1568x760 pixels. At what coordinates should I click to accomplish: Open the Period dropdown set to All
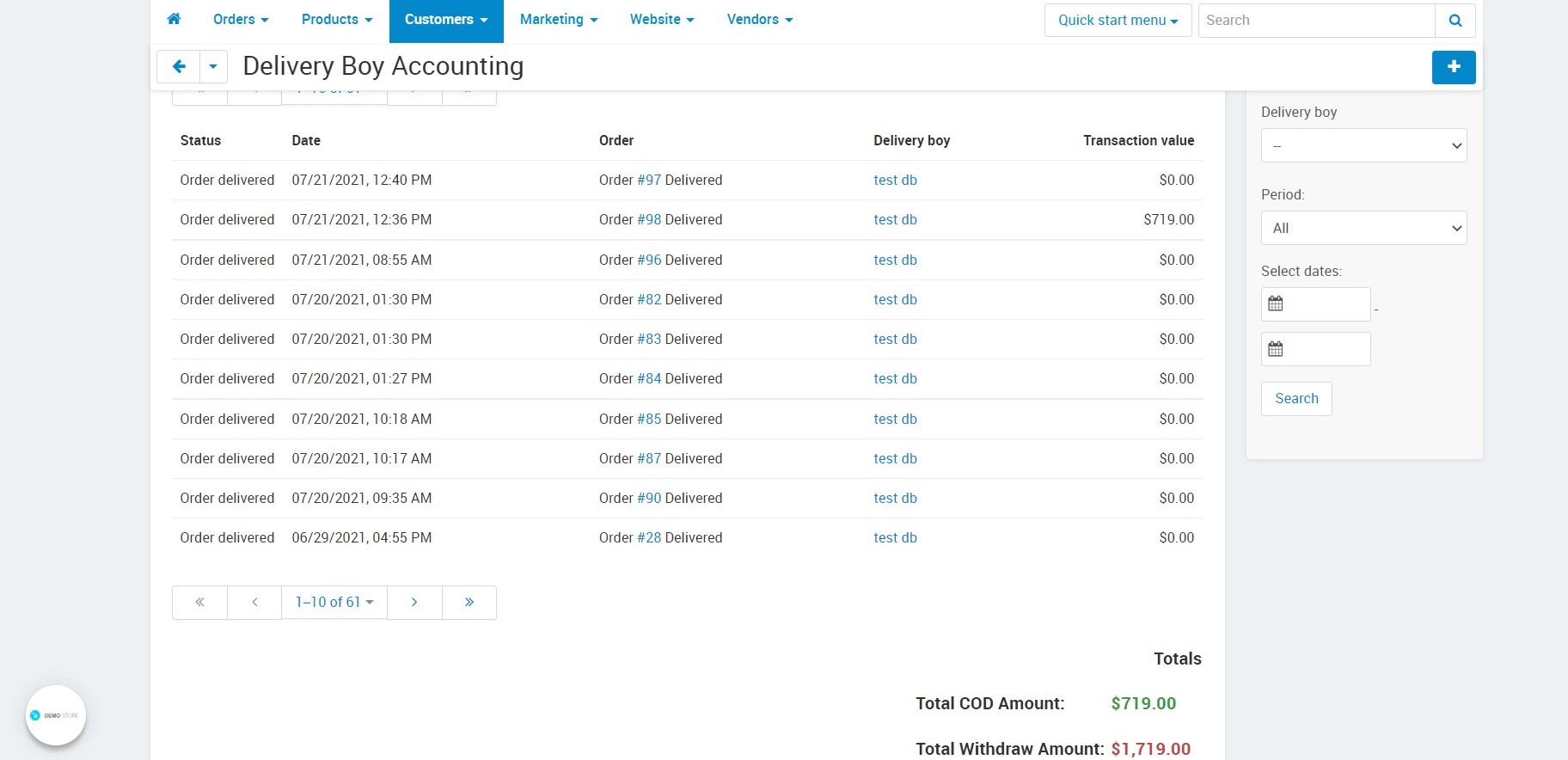(1363, 228)
